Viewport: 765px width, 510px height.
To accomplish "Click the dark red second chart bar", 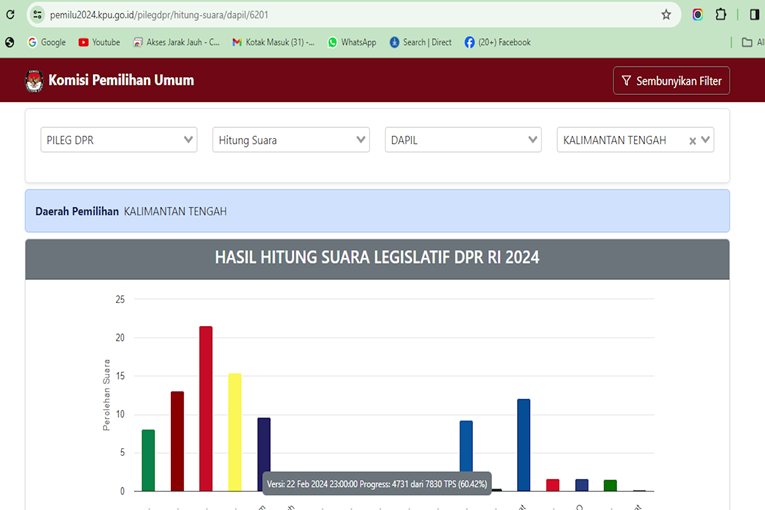I will click(x=177, y=441).
